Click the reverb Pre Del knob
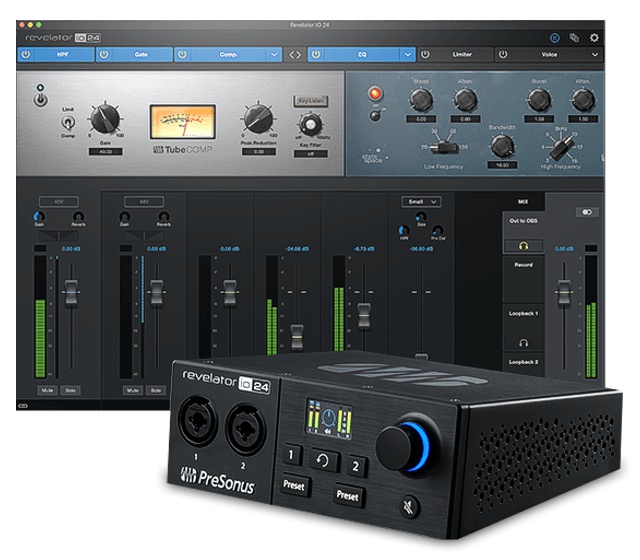 point(438,230)
